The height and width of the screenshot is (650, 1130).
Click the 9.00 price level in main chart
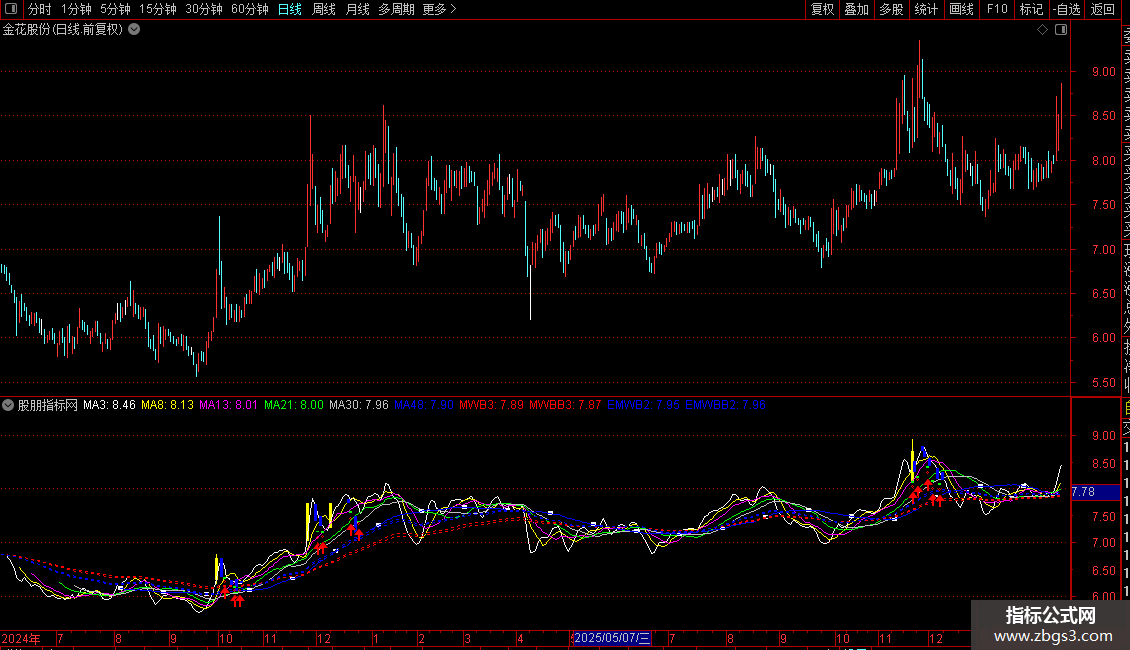[x=1103, y=72]
